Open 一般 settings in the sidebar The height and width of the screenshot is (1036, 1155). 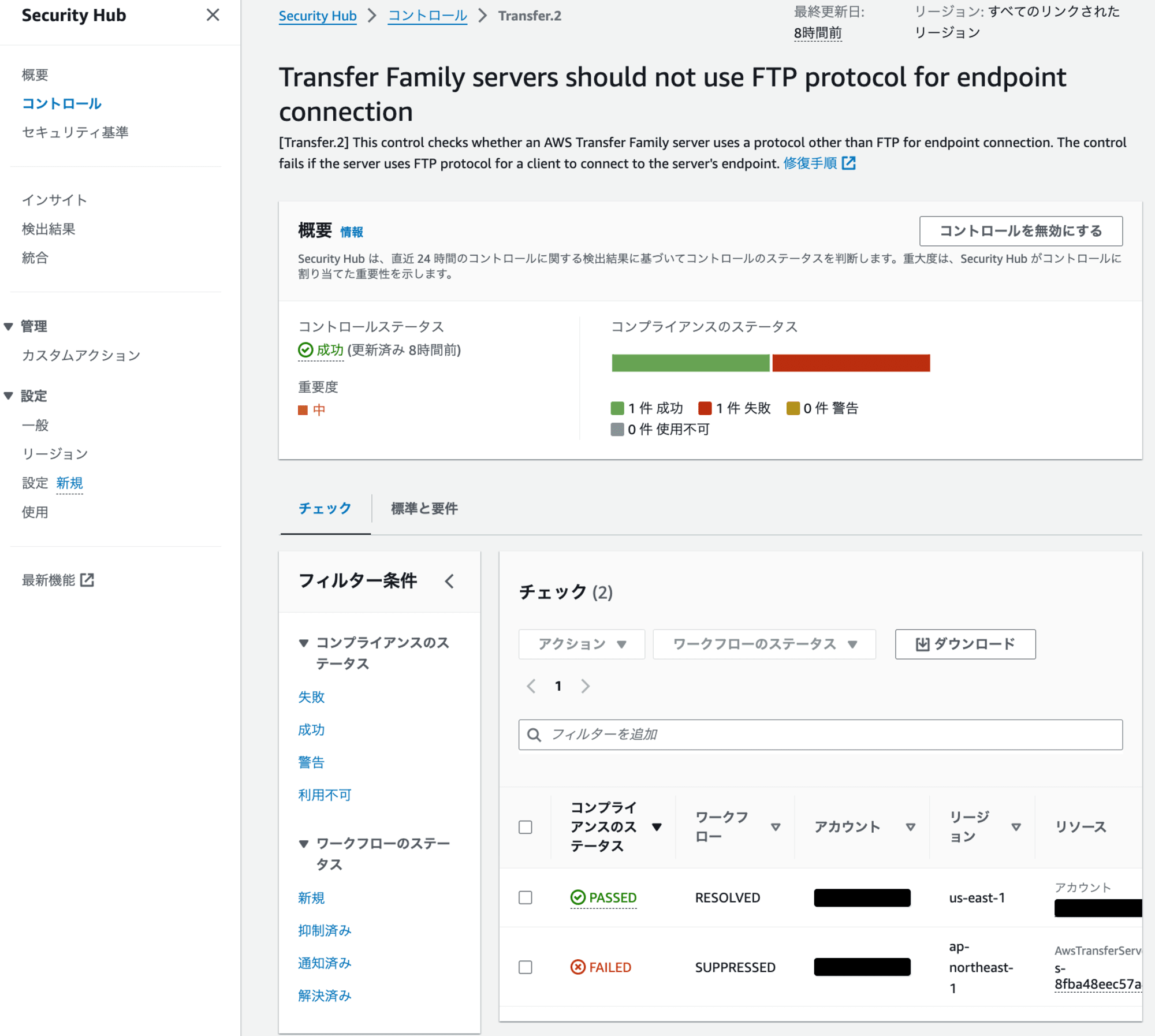pos(35,425)
